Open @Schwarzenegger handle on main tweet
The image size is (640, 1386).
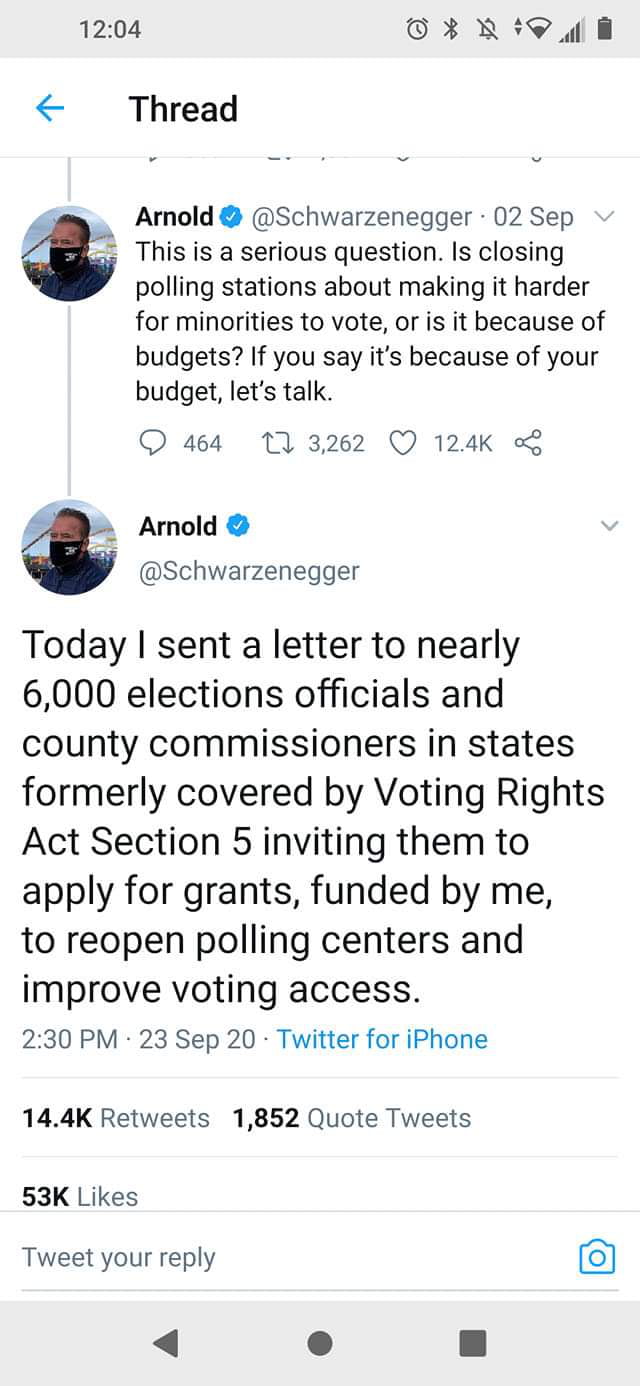[249, 571]
